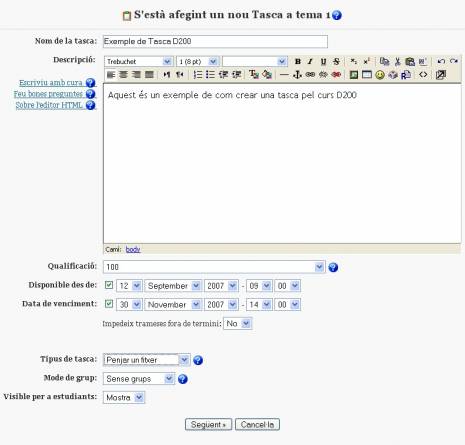Toggle HTML source view icon
The width and height of the screenshot is (465, 445).
tap(423, 75)
